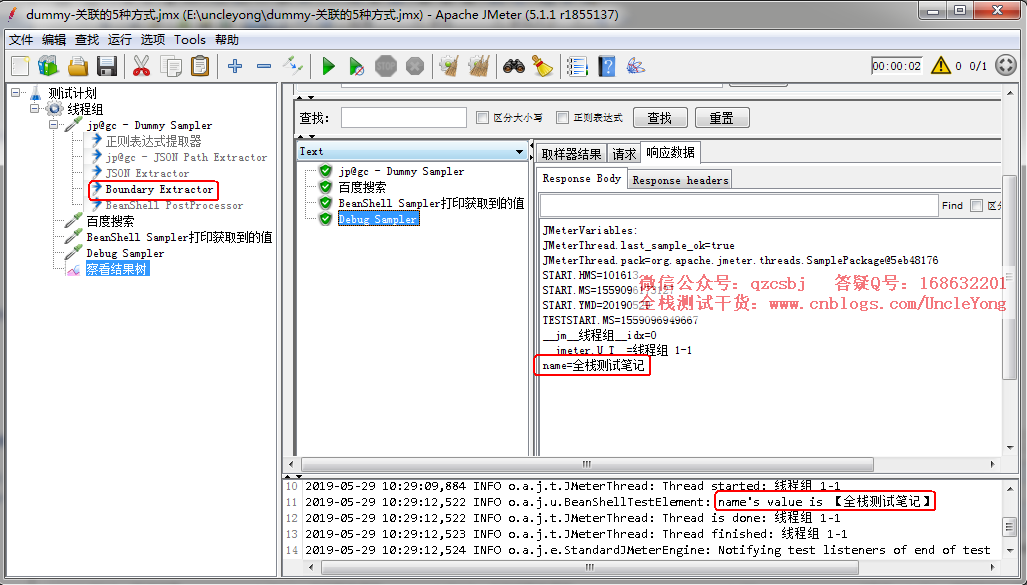Click the Find button in response panel
This screenshot has height=585, width=1027.
[x=952, y=206]
